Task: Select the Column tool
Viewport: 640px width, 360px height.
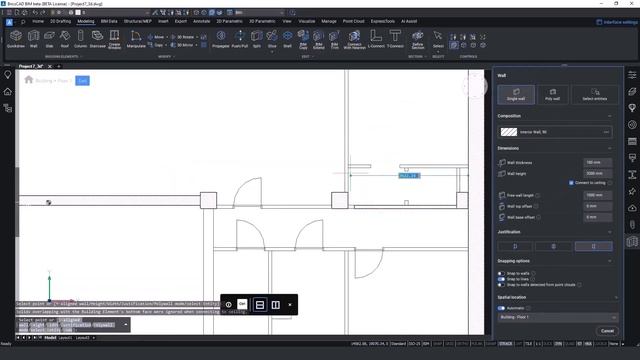Action: 80,39
